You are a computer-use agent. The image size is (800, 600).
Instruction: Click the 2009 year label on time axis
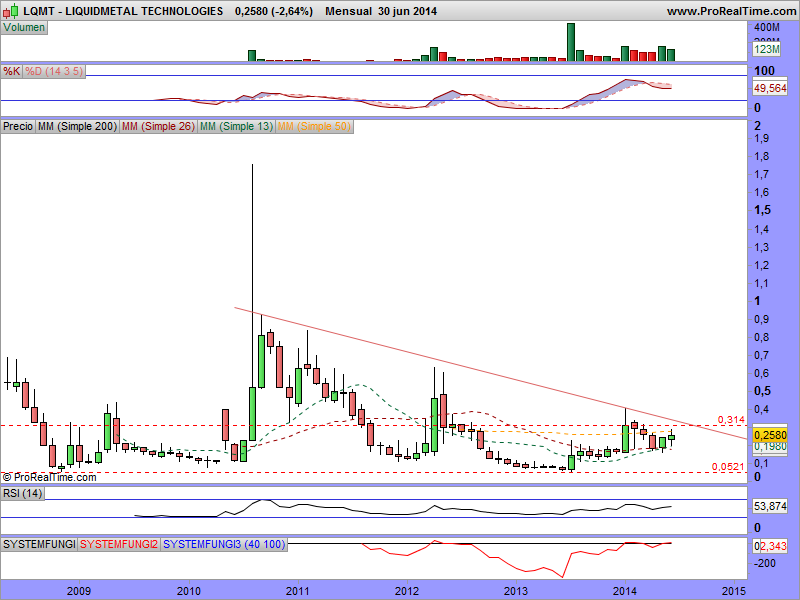[79, 591]
